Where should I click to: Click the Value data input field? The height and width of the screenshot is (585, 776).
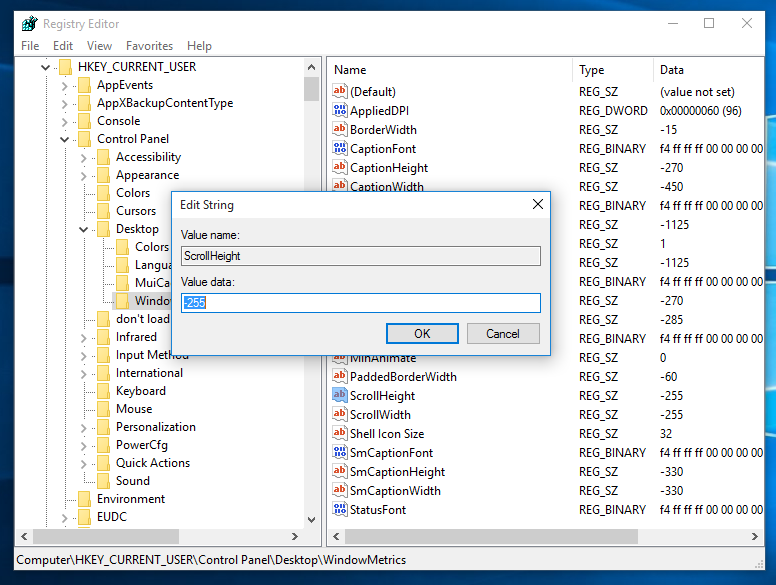pos(361,303)
